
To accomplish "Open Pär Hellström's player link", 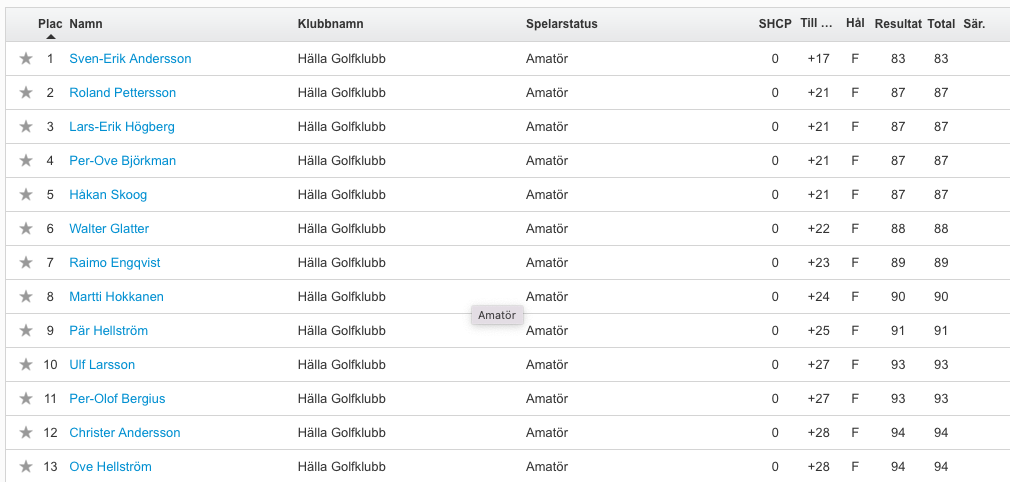I will point(108,331).
